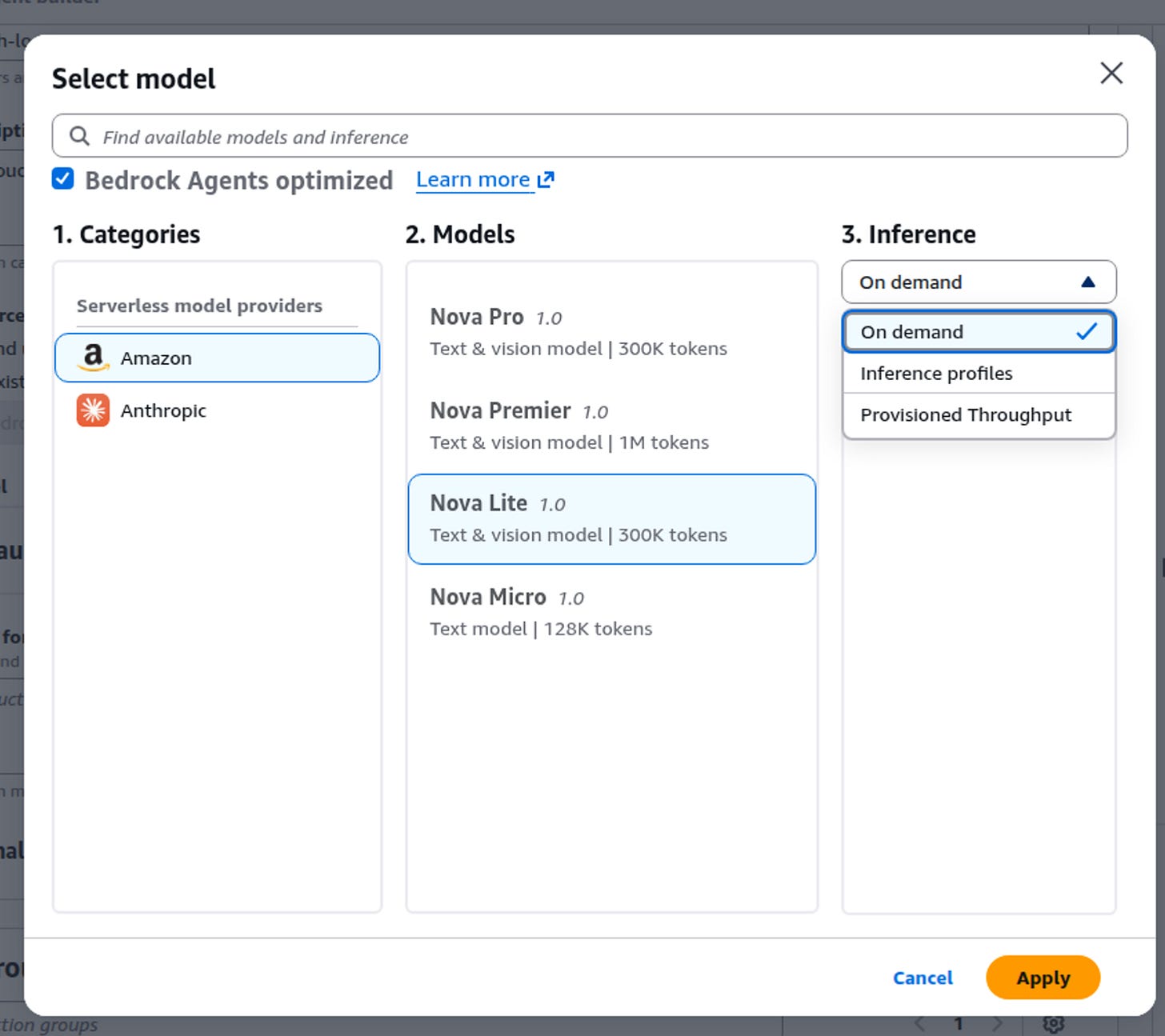Click the 1M tokens description
Screen dimensions: 1165x1036
(570, 442)
